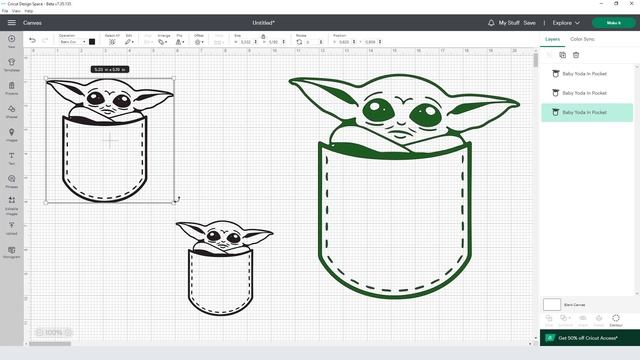Click the small black Baby Yoda image
Image resolution: width=640 pixels, height=360 pixels.
pyautogui.click(x=224, y=267)
